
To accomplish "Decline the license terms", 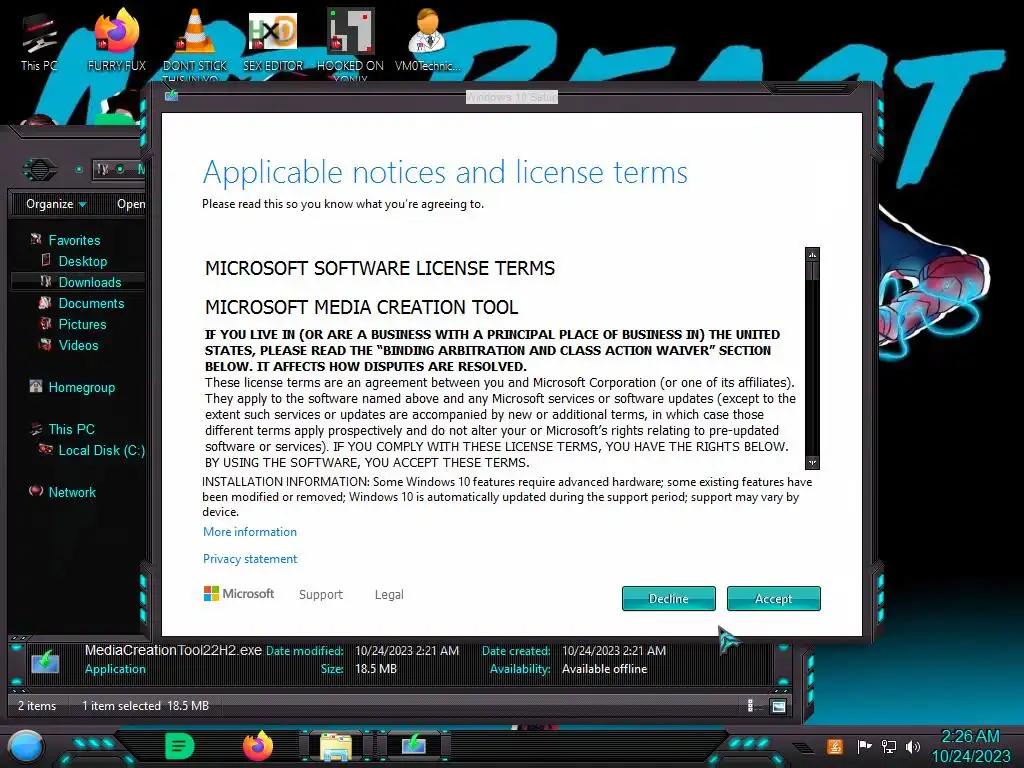I will click(669, 598).
